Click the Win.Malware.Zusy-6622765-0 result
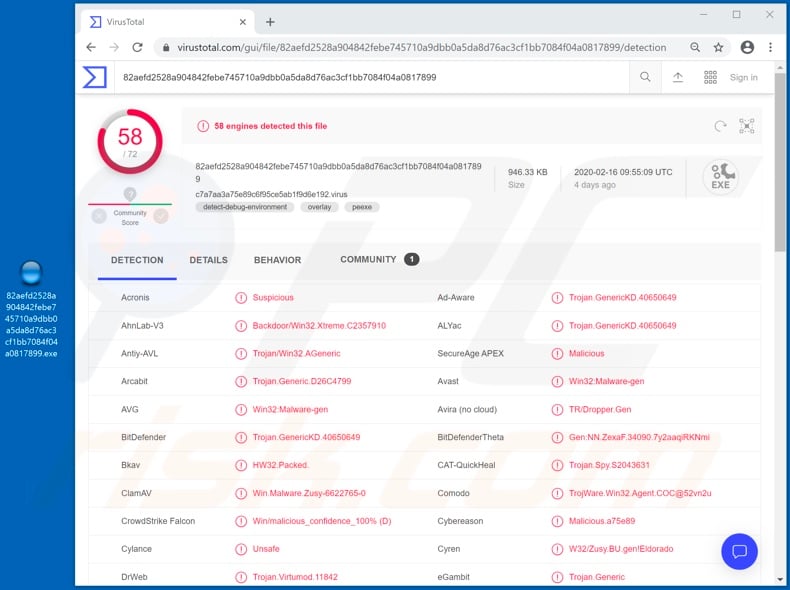 (x=309, y=493)
